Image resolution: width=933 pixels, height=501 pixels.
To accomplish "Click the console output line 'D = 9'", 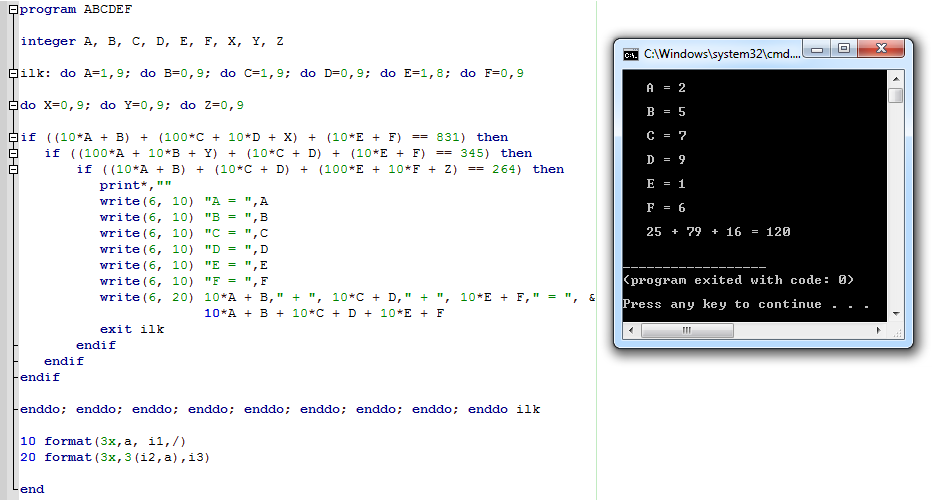I will point(666,160).
